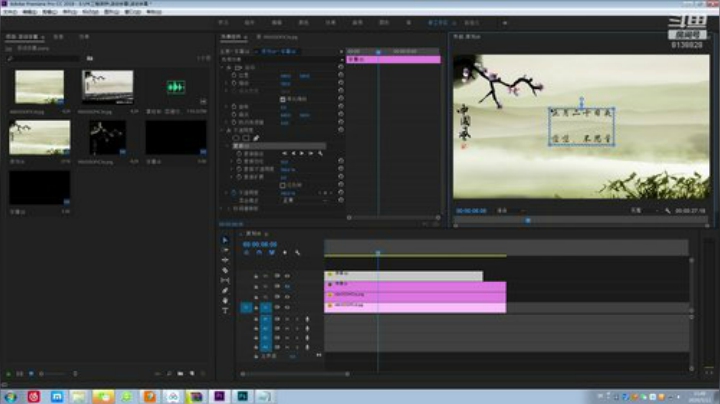Select the gray clip on top video track
This screenshot has height=404, width=720.
[x=404, y=275]
